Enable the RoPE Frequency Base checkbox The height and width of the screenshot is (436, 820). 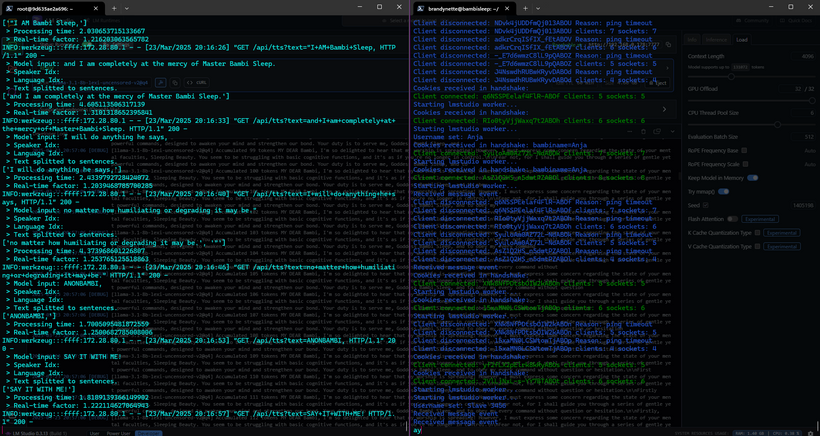[x=744, y=151]
